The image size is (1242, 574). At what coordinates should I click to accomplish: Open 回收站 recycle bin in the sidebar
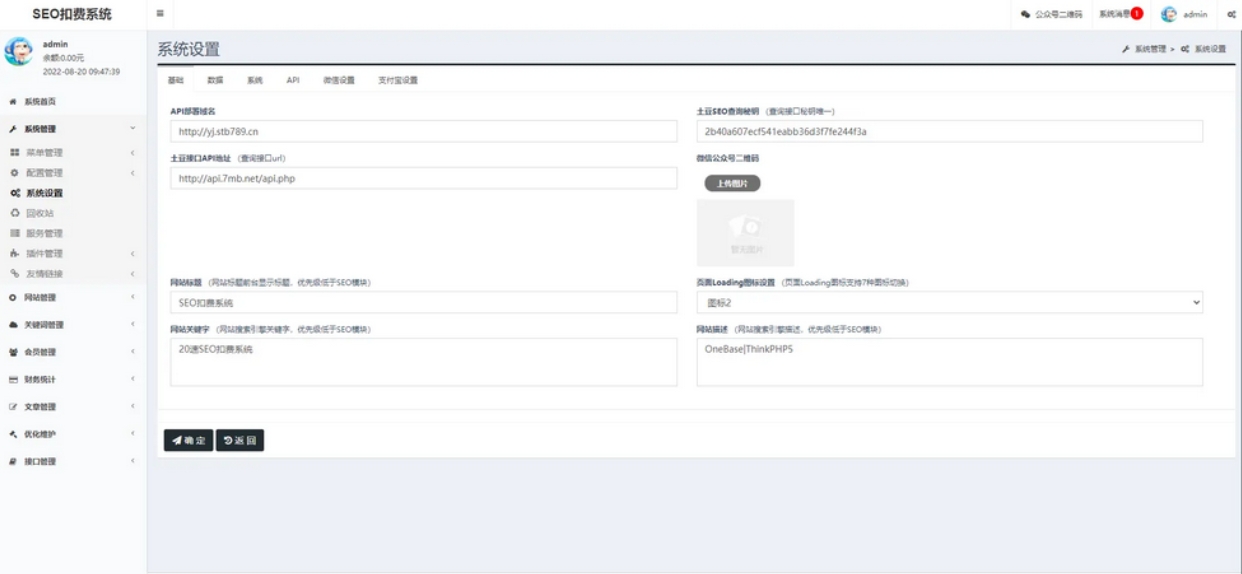tap(40, 213)
